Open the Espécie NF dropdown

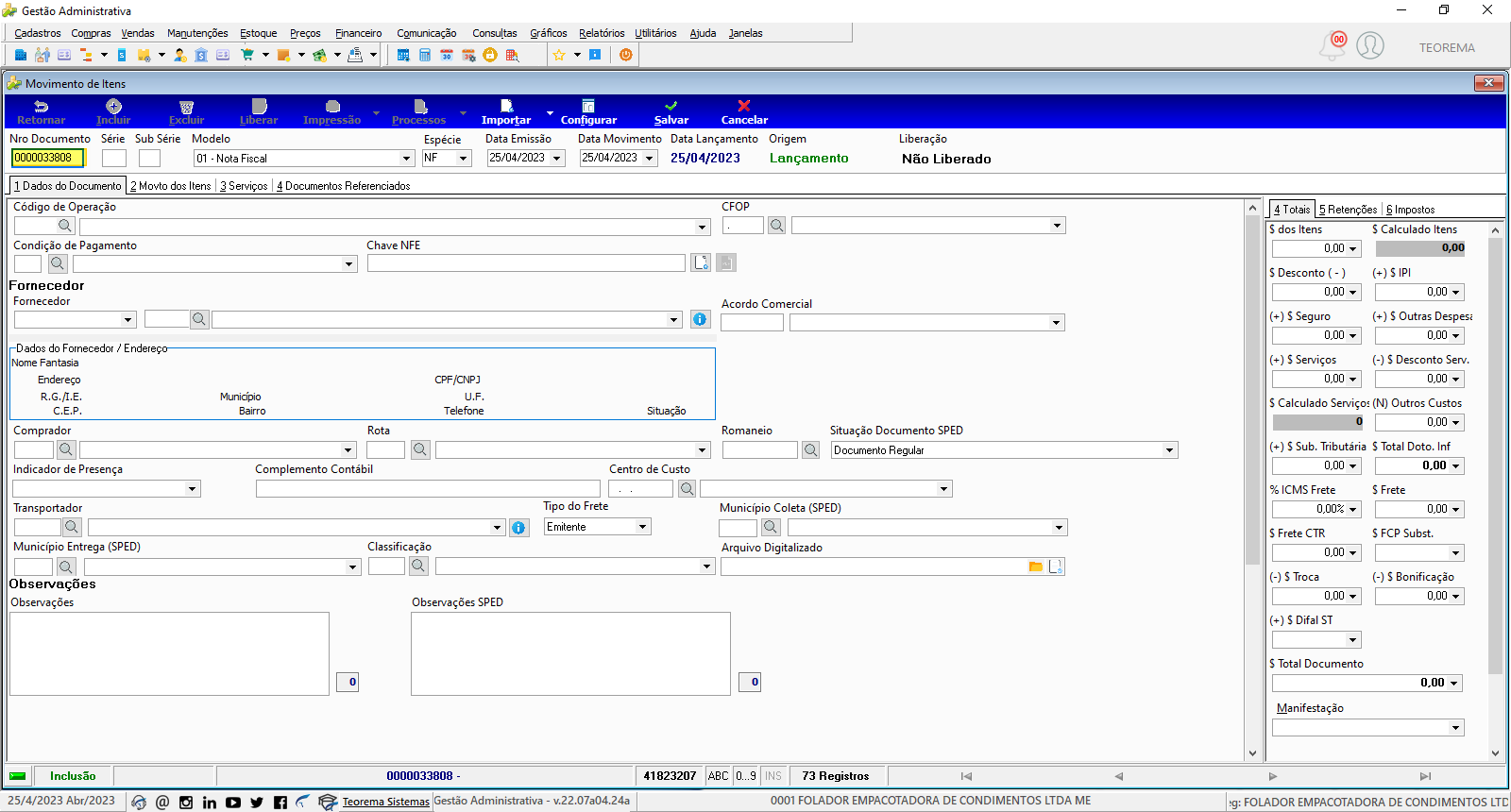point(464,159)
